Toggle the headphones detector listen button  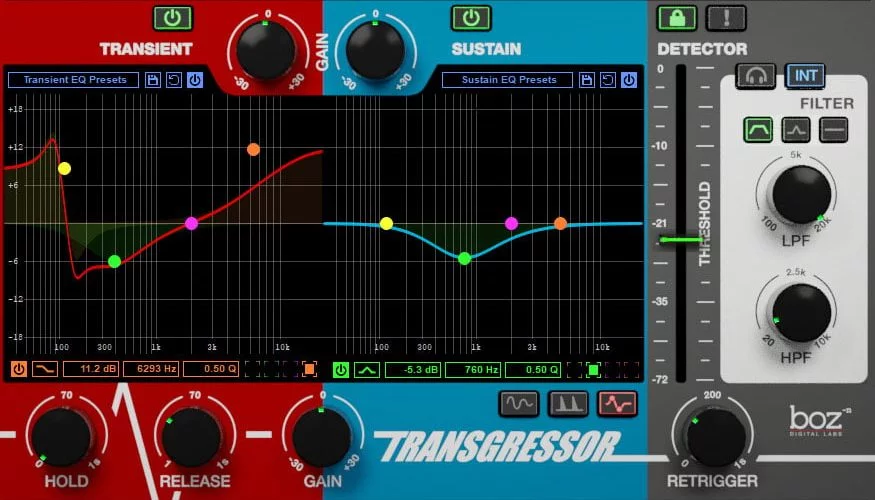(756, 75)
